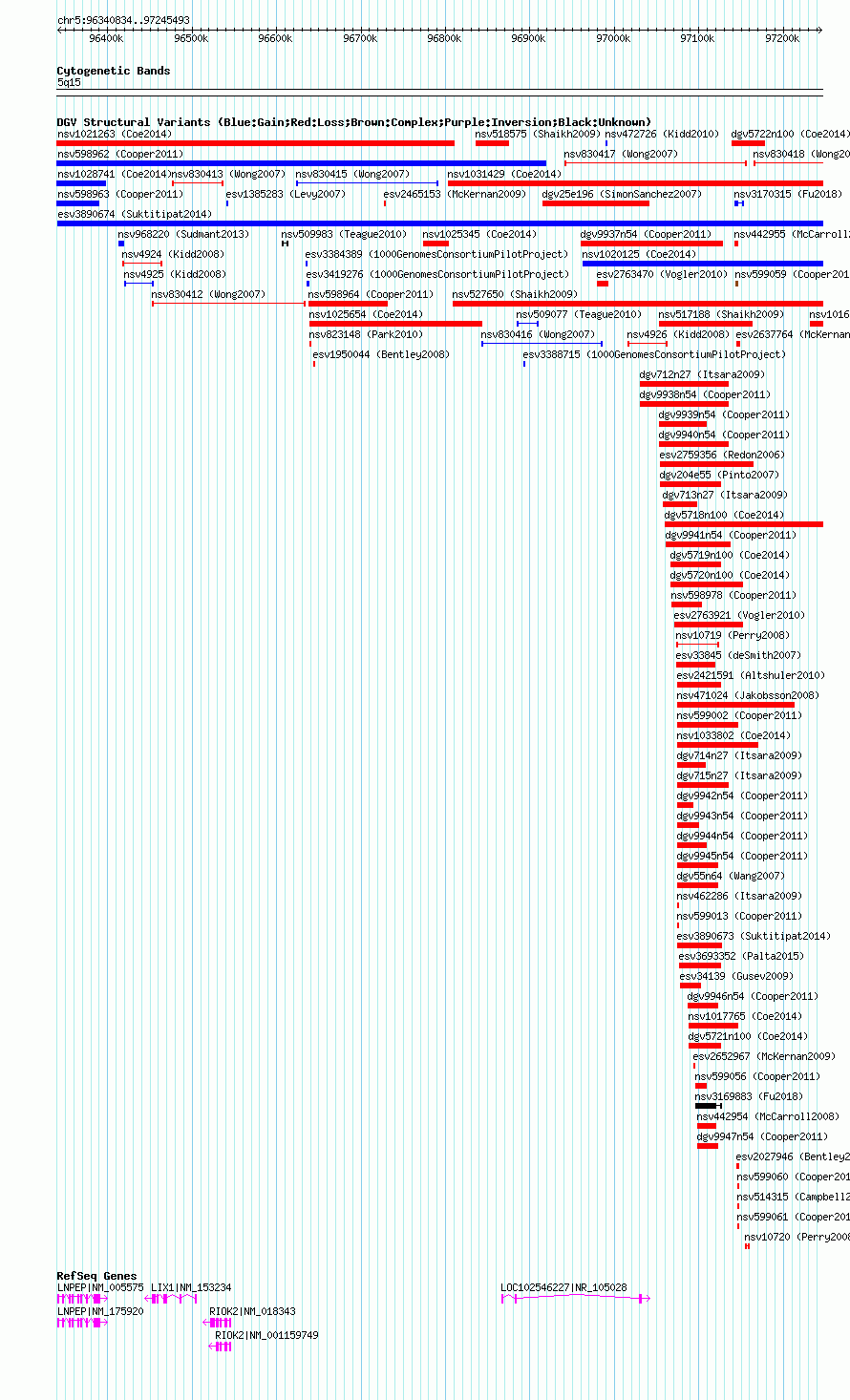
Task: Select the LOC102546227 NR_105028 gene
Action: coord(575,1299)
